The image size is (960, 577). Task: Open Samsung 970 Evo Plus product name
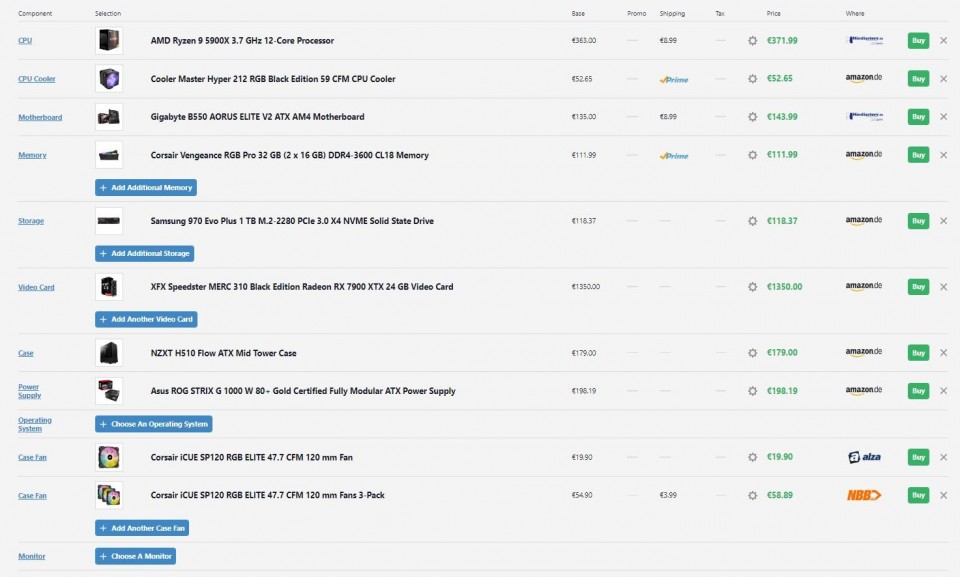(292, 221)
